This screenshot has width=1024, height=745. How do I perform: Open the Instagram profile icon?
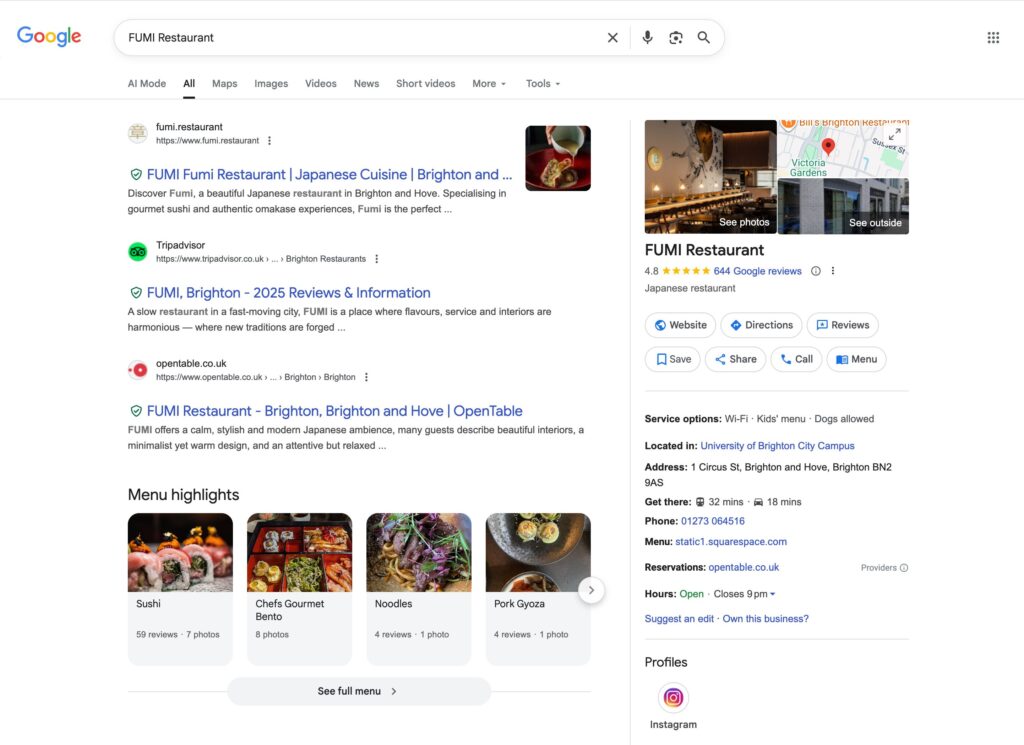[674, 697]
